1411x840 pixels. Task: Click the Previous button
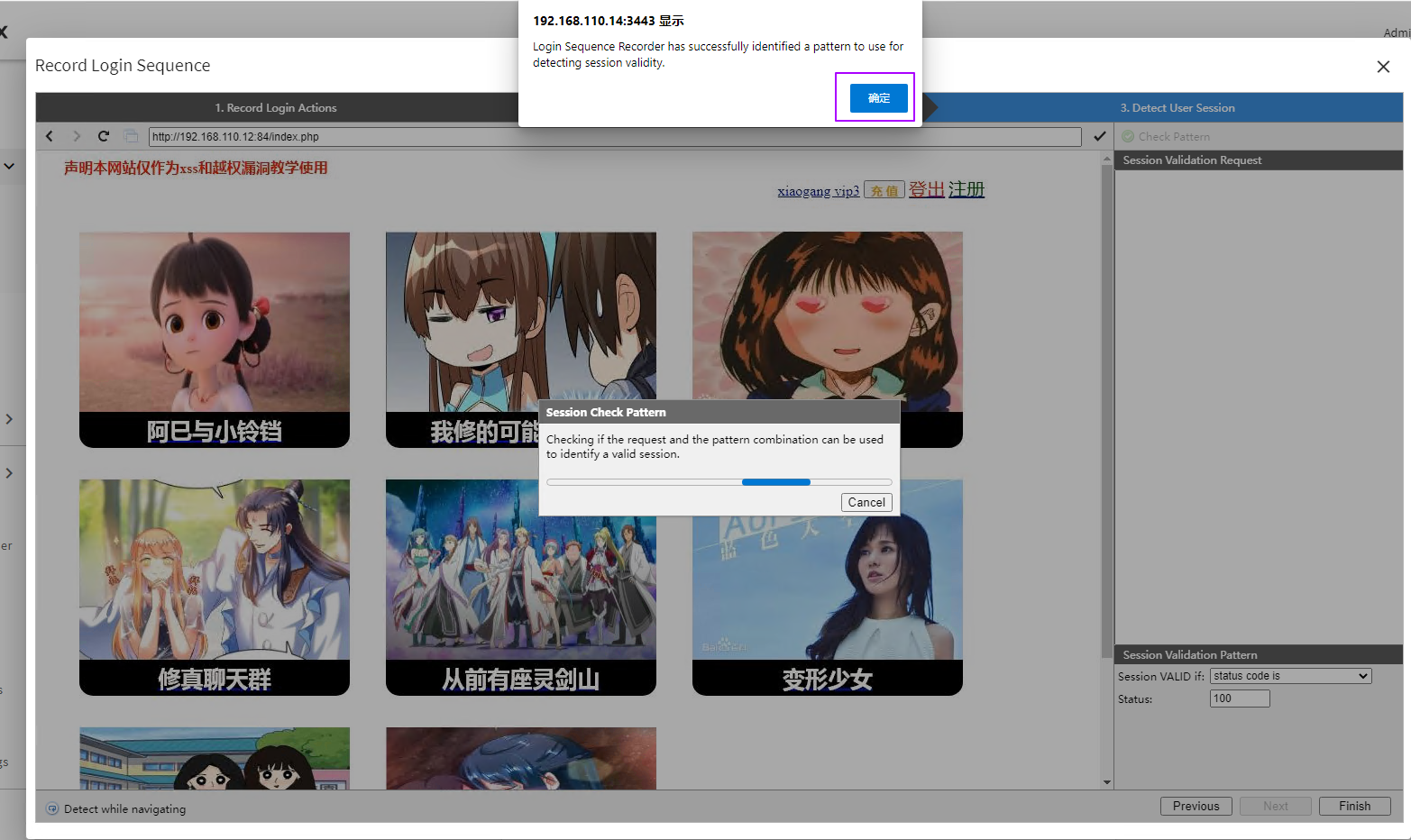(x=1196, y=806)
